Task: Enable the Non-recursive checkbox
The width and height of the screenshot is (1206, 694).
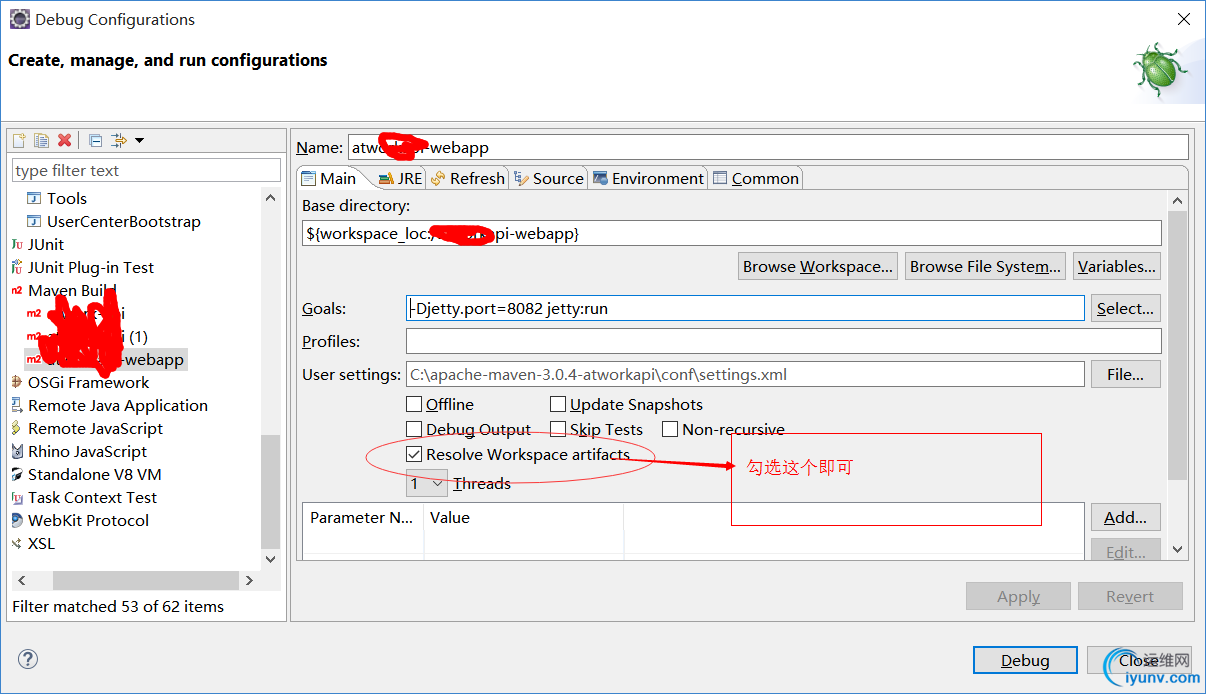Action: pyautogui.click(x=670, y=429)
